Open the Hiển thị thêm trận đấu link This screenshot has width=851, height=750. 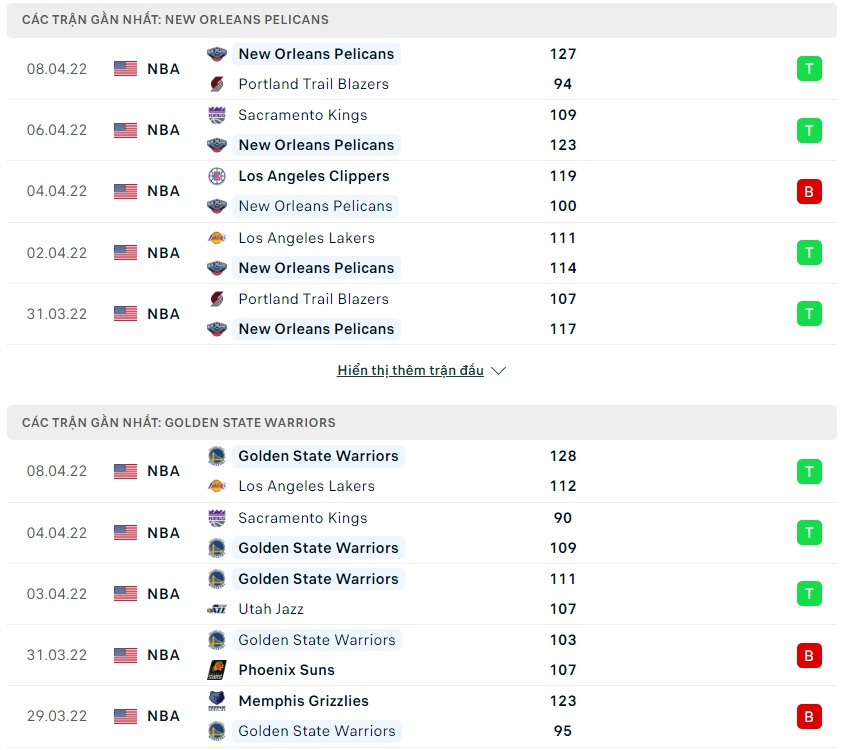[x=410, y=371]
